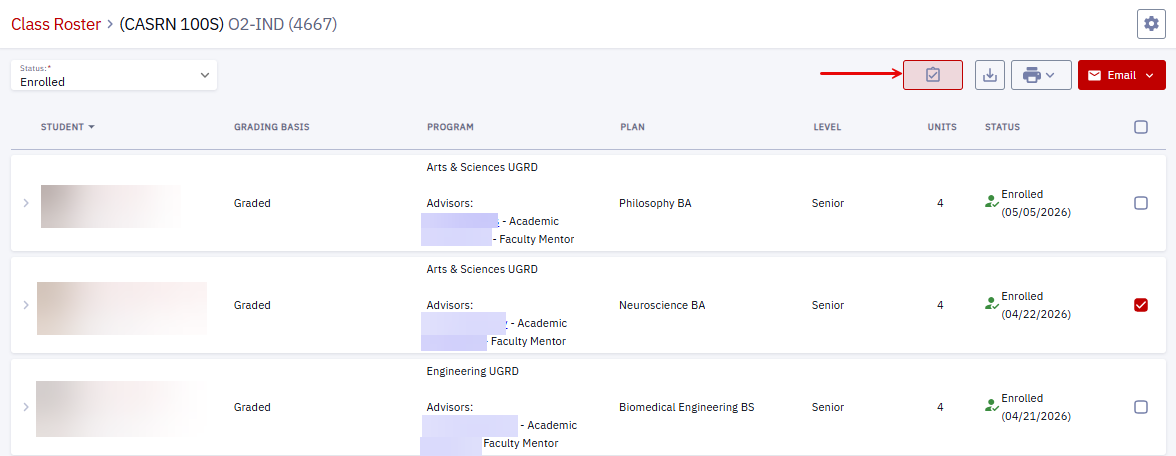This screenshot has width=1176, height=456.
Task: Click the enrolled status icon dated 04/22/2026
Action: 992,304
